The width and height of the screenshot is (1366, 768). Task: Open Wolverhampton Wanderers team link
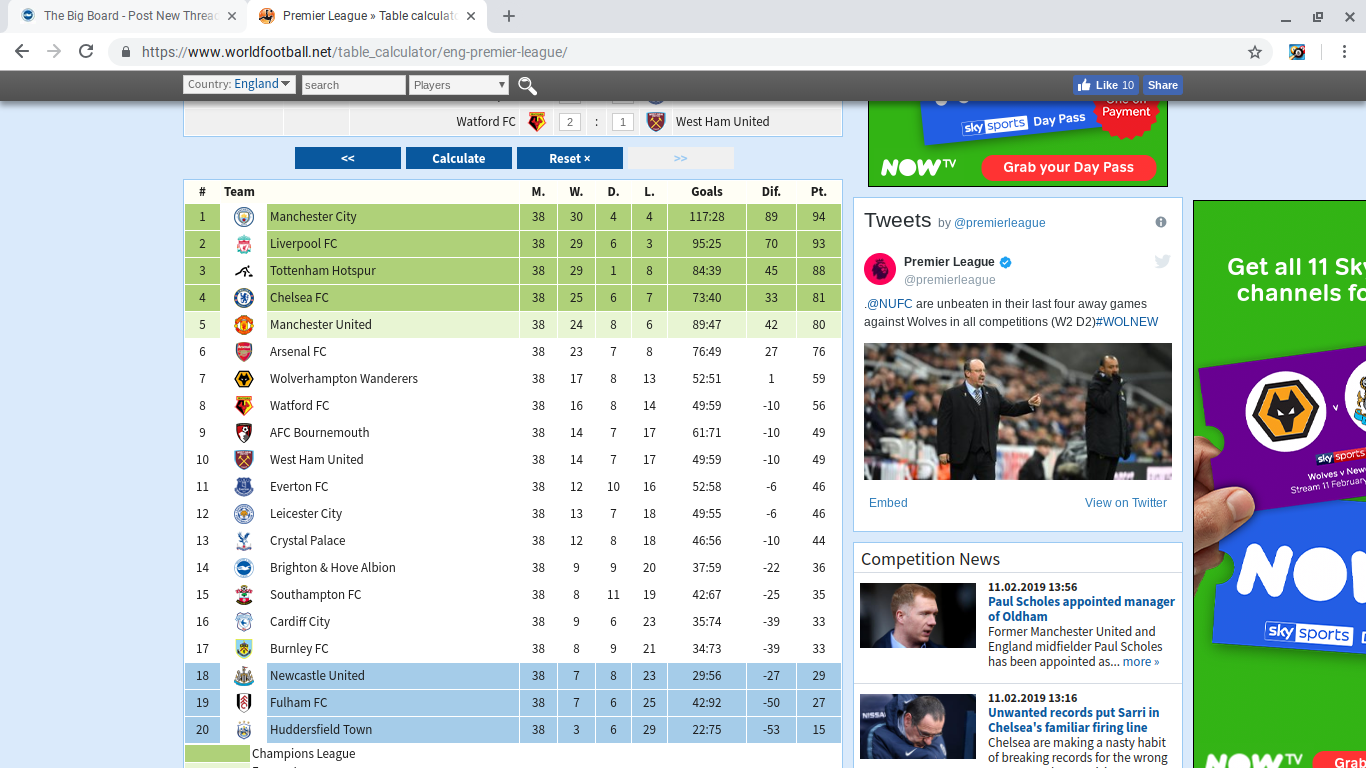pos(344,379)
